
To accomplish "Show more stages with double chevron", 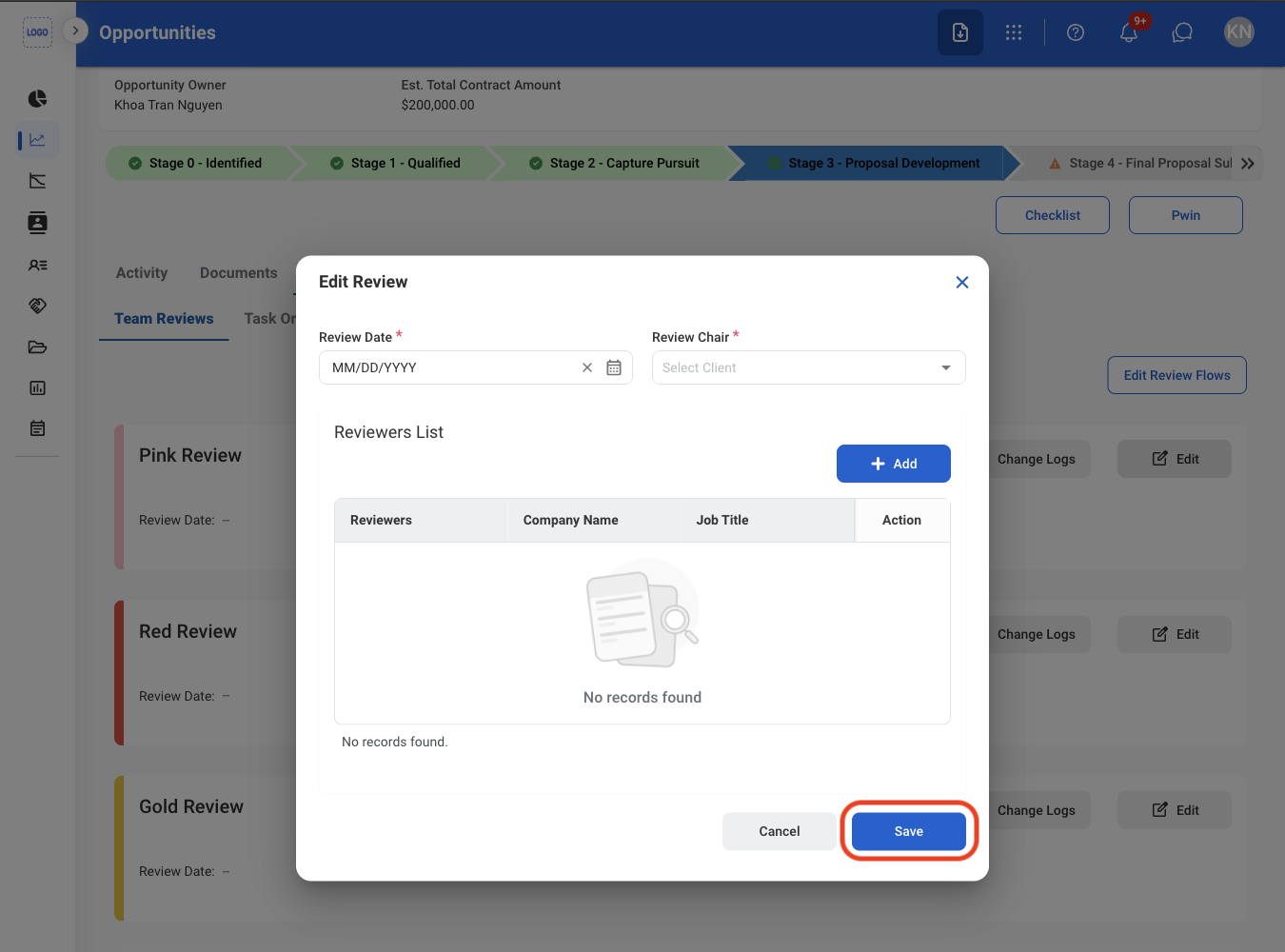I will click(1248, 164).
